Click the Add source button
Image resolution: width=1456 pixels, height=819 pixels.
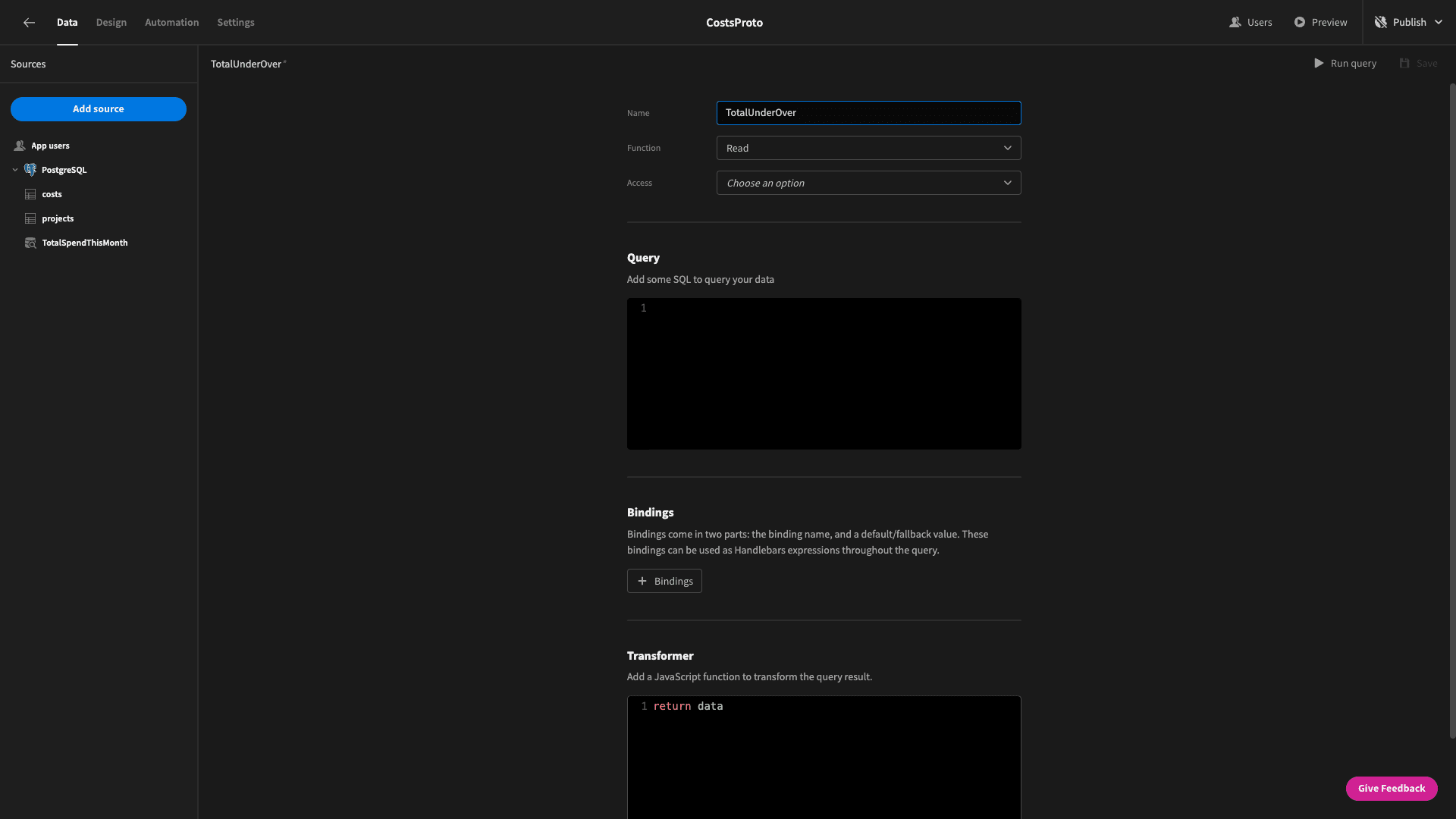click(99, 109)
